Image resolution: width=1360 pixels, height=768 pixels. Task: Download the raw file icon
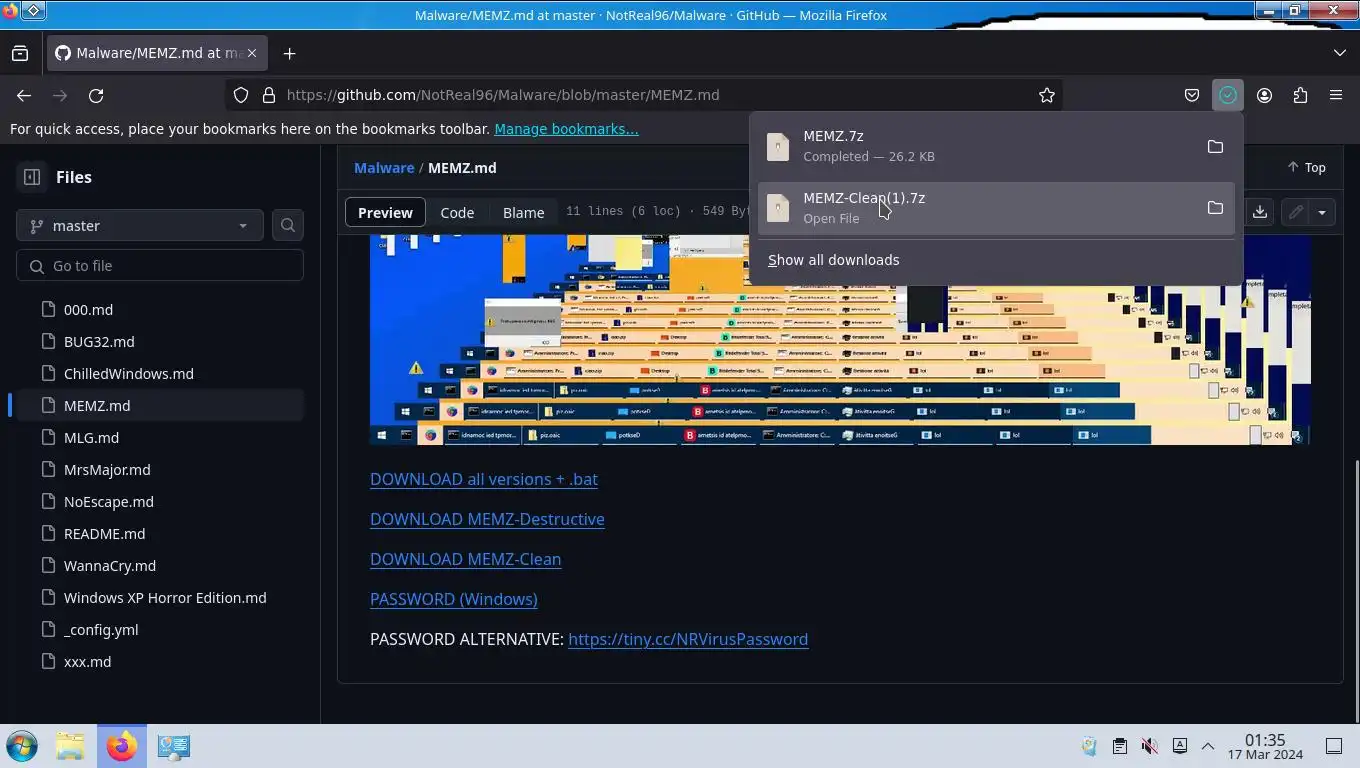(1260, 212)
